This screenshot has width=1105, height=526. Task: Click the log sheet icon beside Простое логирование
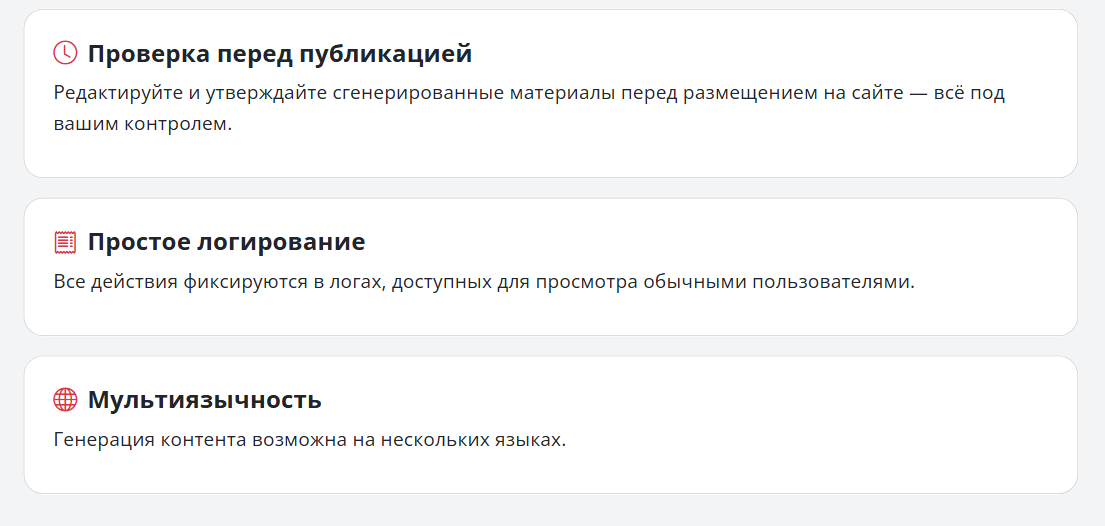coord(65,242)
